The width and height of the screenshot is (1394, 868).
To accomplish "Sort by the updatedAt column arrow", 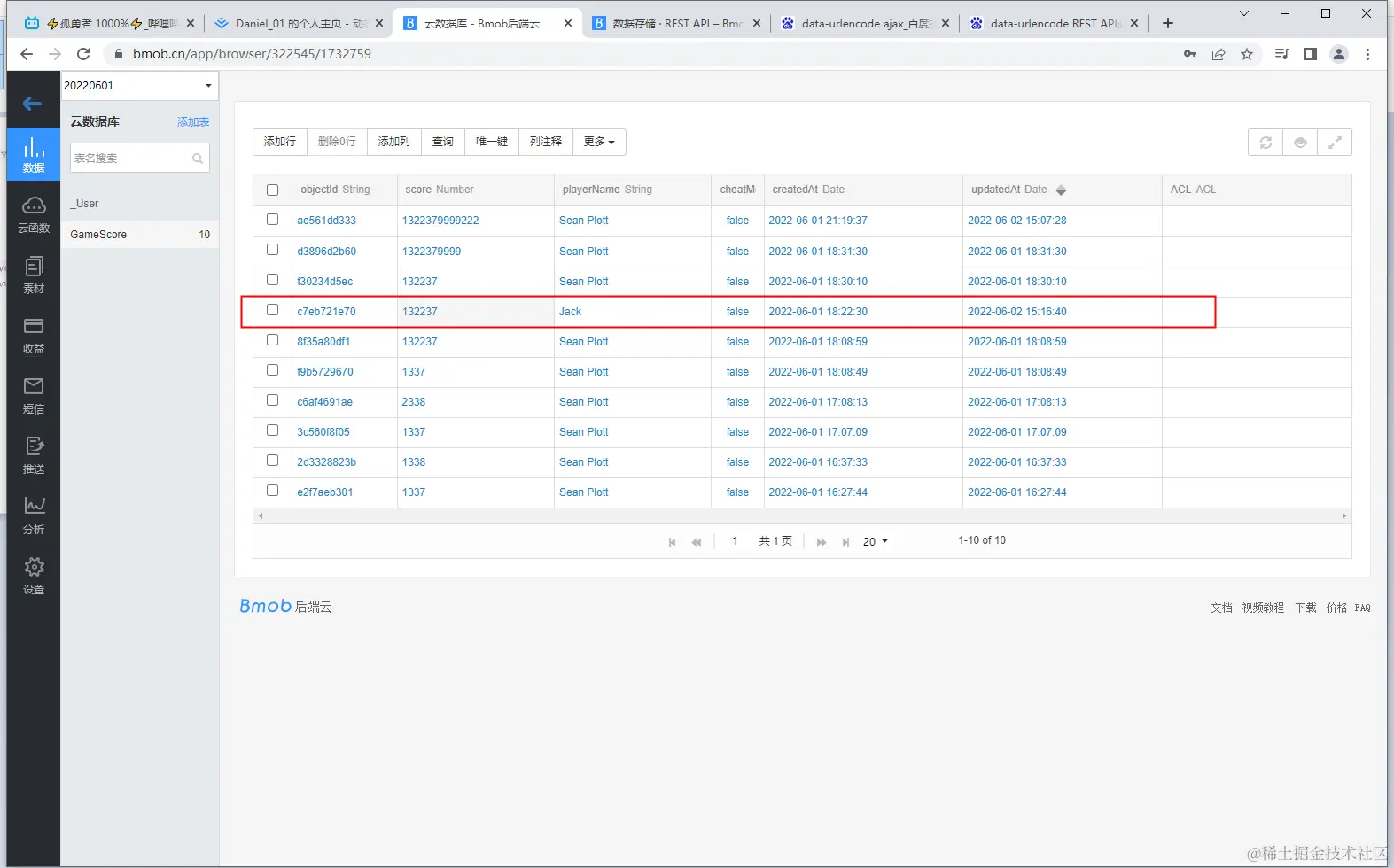I will pyautogui.click(x=1061, y=190).
